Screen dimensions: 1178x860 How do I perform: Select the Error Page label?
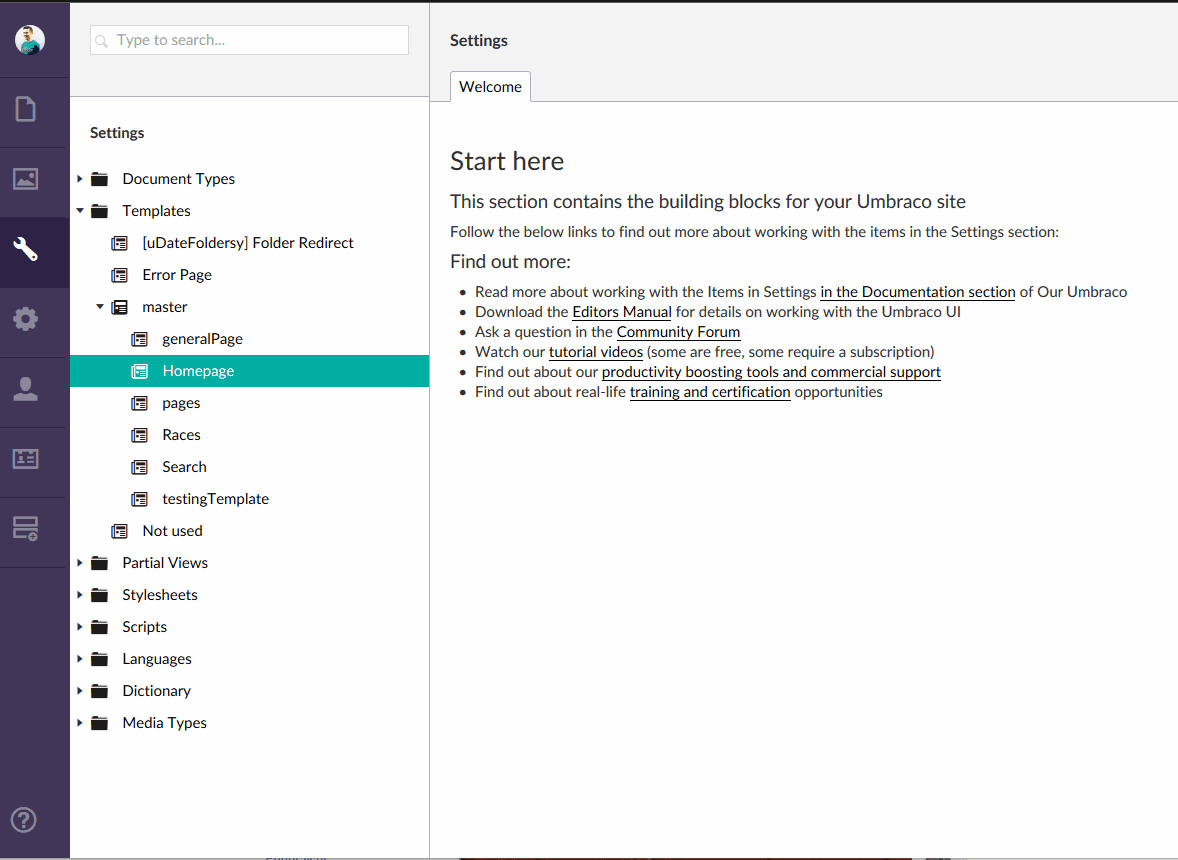point(177,275)
